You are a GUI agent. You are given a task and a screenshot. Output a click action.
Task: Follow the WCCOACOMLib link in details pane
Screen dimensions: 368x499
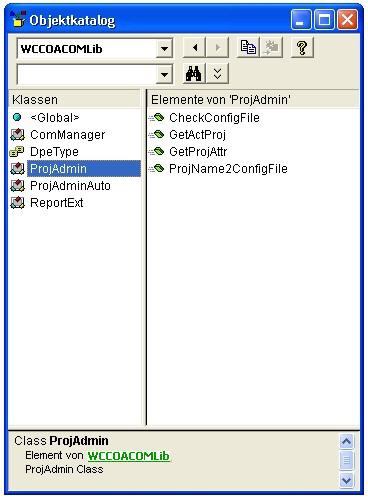click(x=129, y=456)
